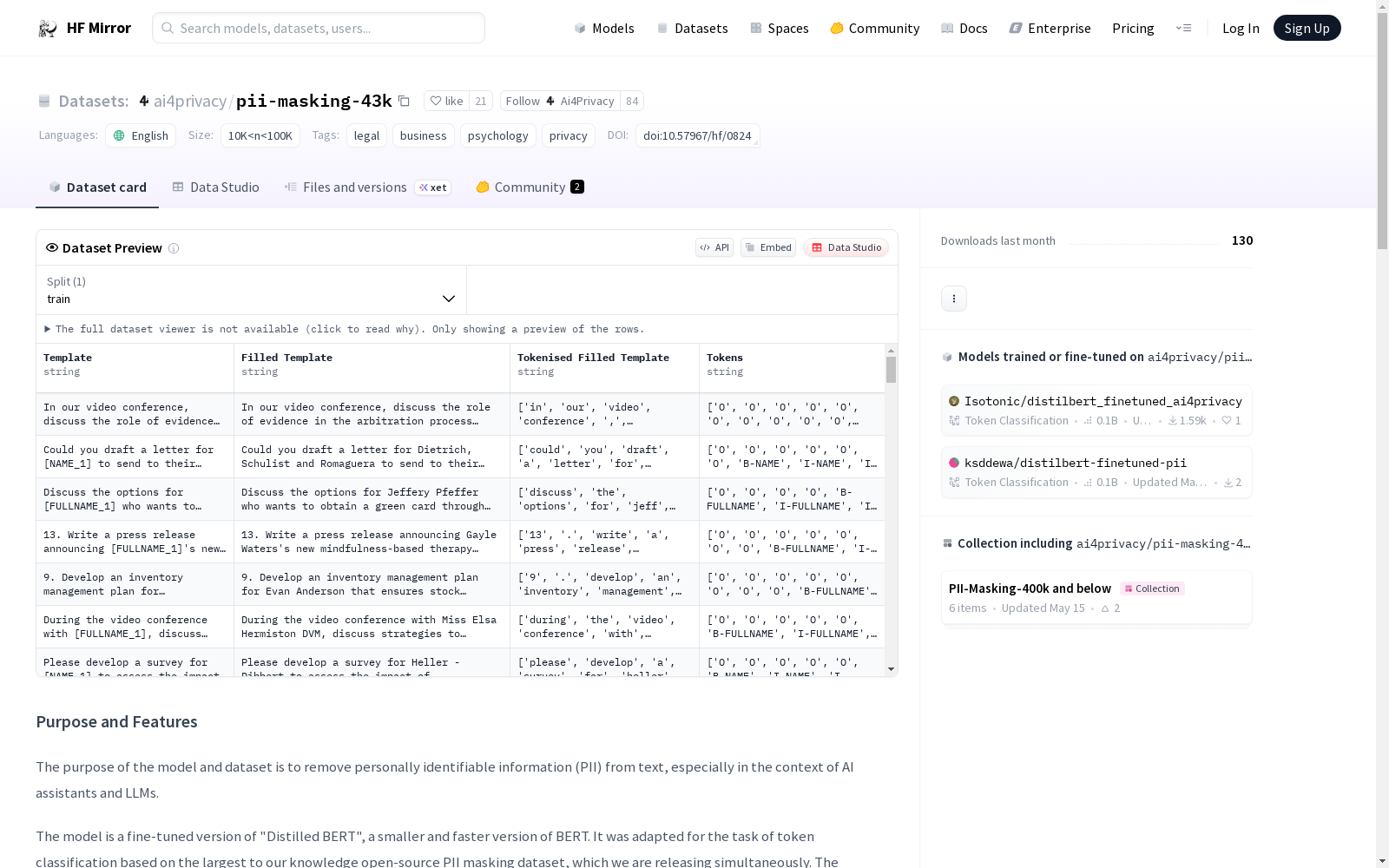Click the Datasets breadcrumb icon
Image resolution: width=1389 pixels, height=868 pixels.
[x=44, y=101]
